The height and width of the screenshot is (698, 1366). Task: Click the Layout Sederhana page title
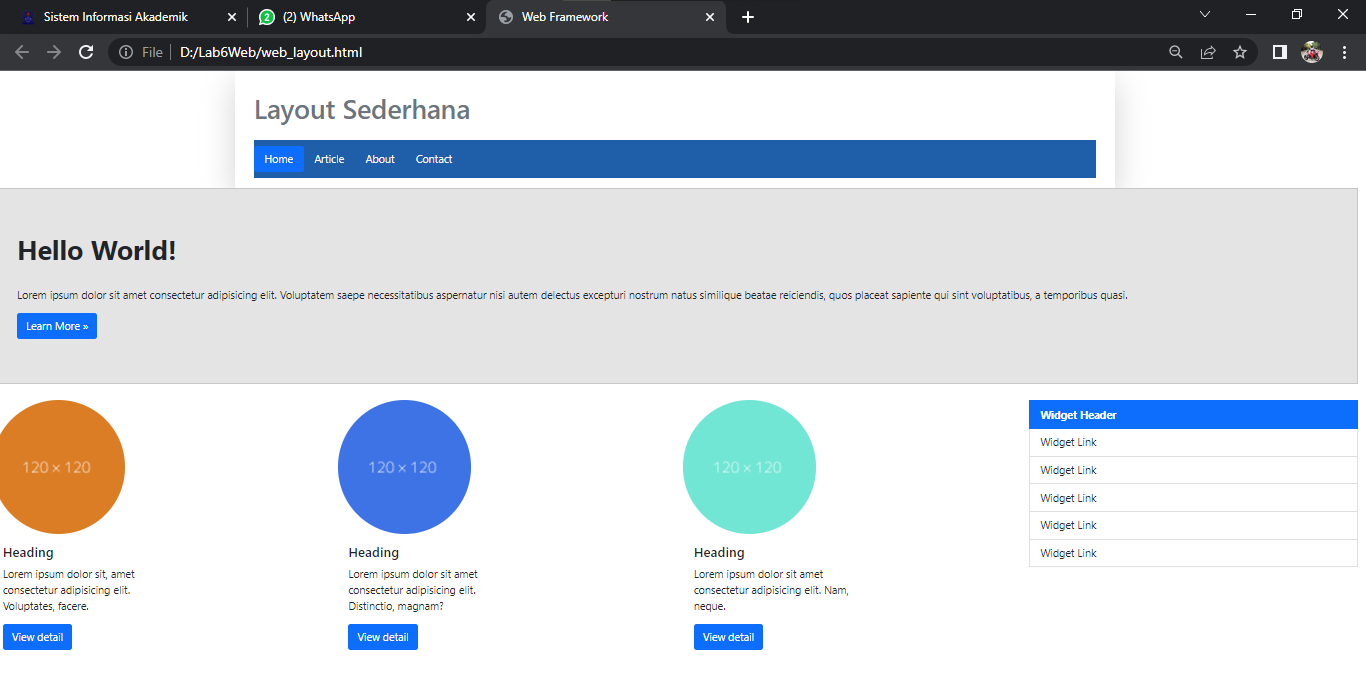[x=362, y=110]
